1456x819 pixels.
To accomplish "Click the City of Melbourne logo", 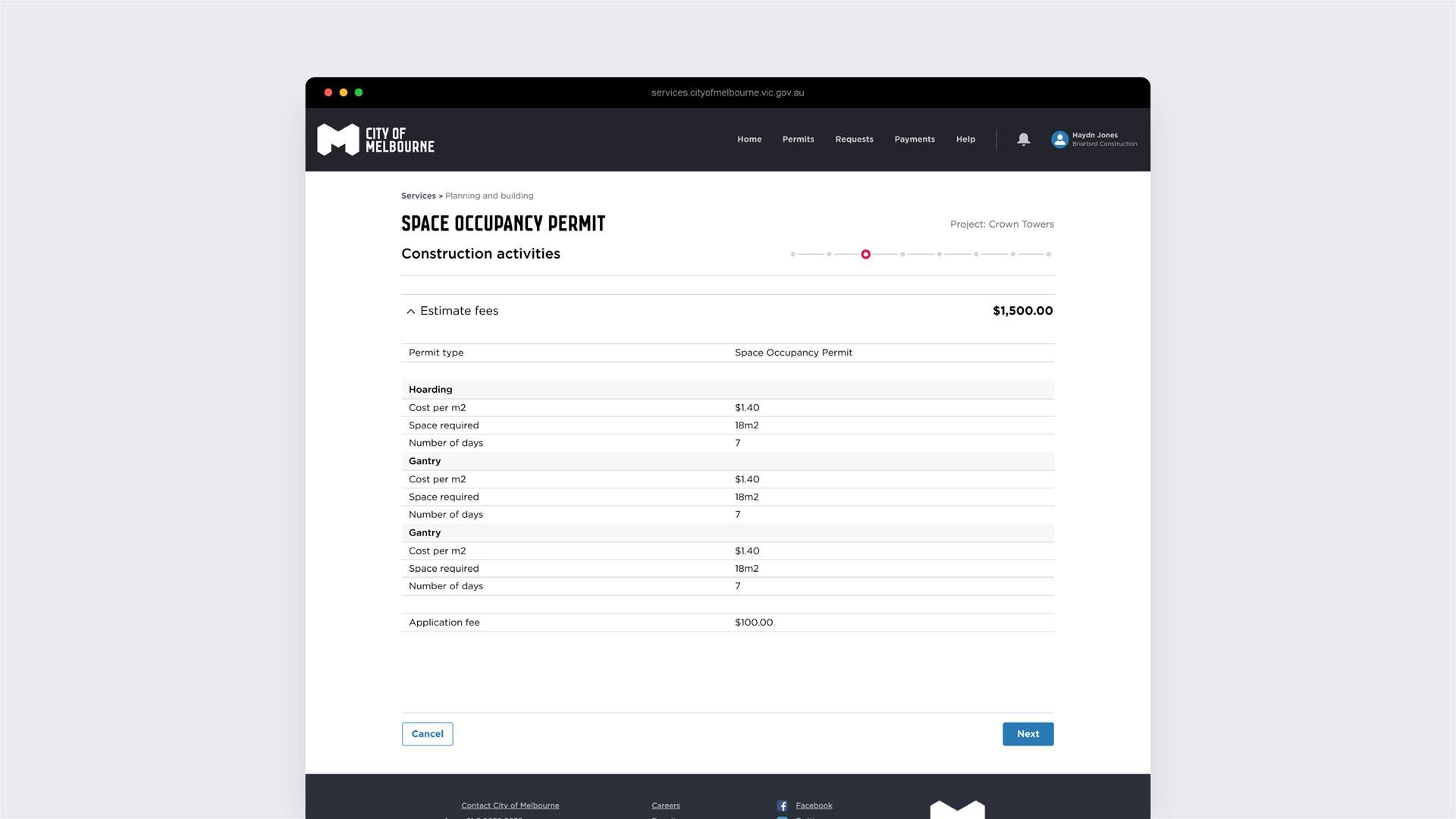I will (375, 140).
